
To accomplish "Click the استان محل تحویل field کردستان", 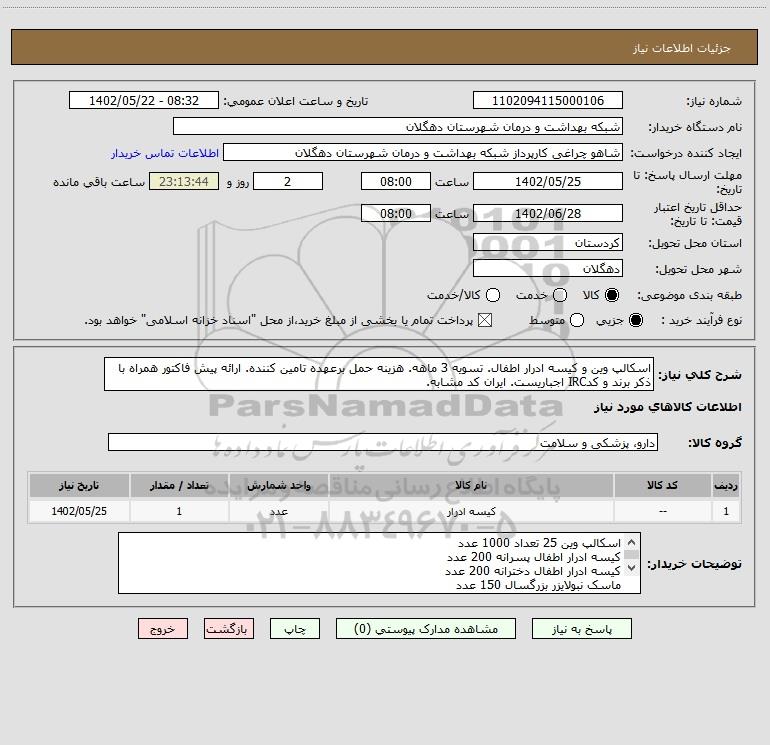I will click(x=548, y=242).
